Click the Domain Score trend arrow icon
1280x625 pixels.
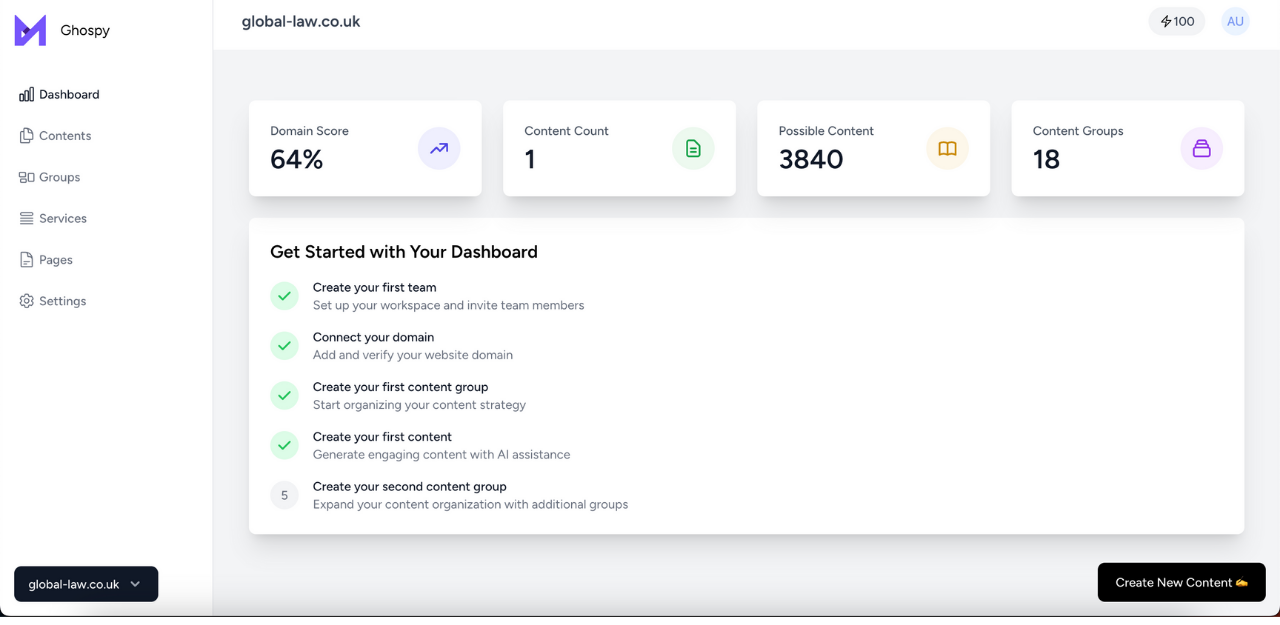439,148
